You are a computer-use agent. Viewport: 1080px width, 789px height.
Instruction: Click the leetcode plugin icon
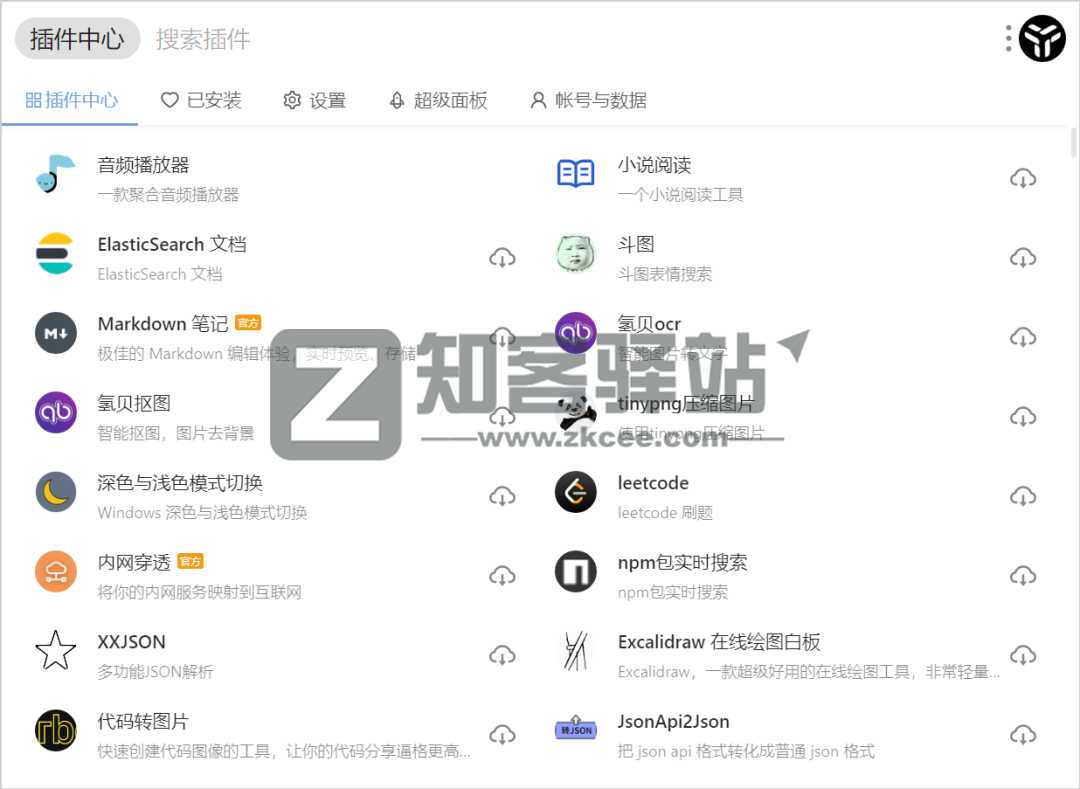click(575, 495)
